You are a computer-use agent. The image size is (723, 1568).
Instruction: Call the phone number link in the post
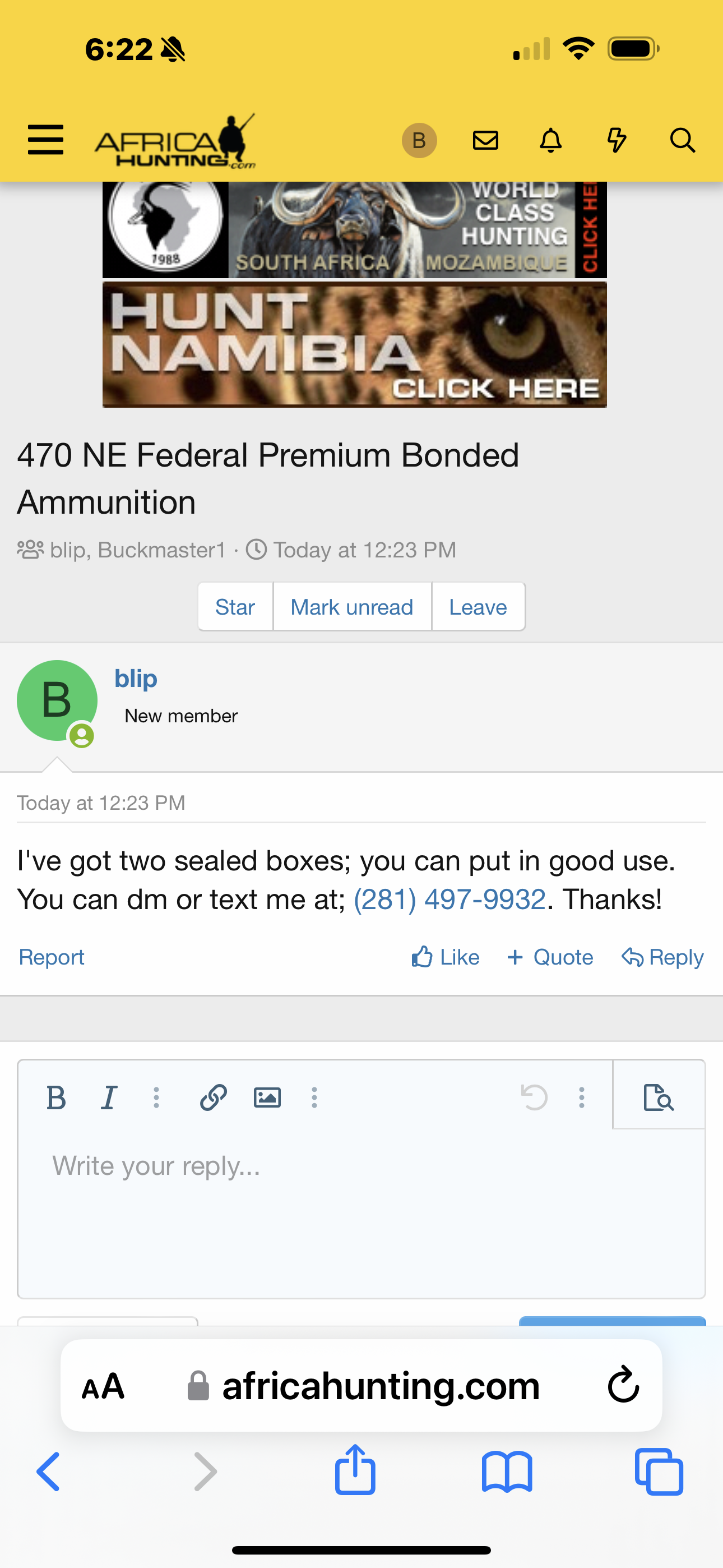(449, 900)
